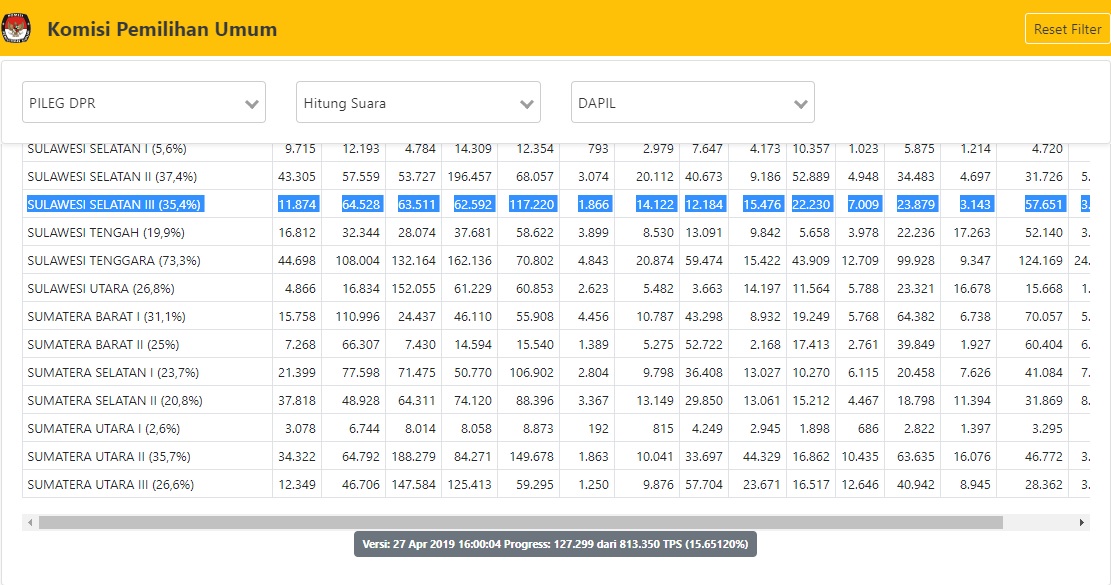
Task: Expand the Hitung Suara dropdown
Action: point(418,102)
